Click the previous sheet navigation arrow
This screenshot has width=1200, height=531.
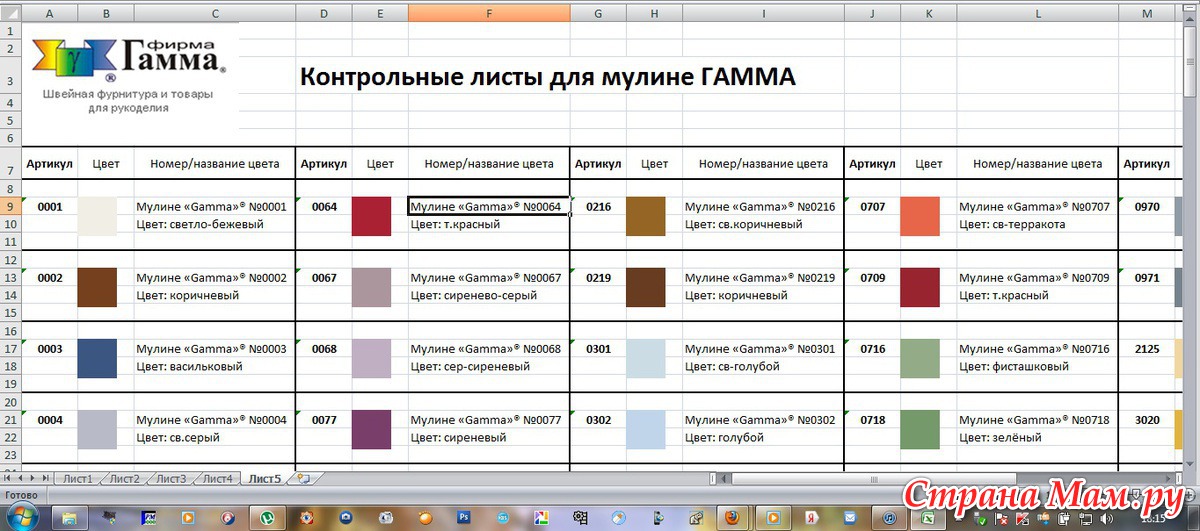pyautogui.click(x=20, y=479)
